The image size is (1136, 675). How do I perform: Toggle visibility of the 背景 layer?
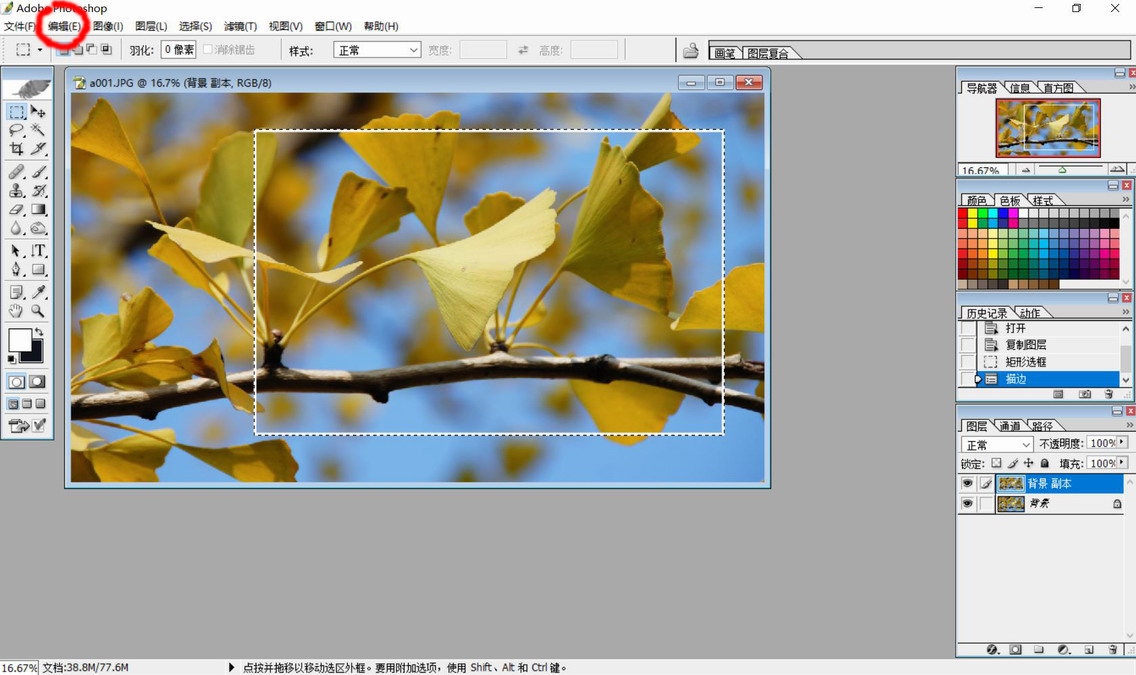pyautogui.click(x=967, y=504)
